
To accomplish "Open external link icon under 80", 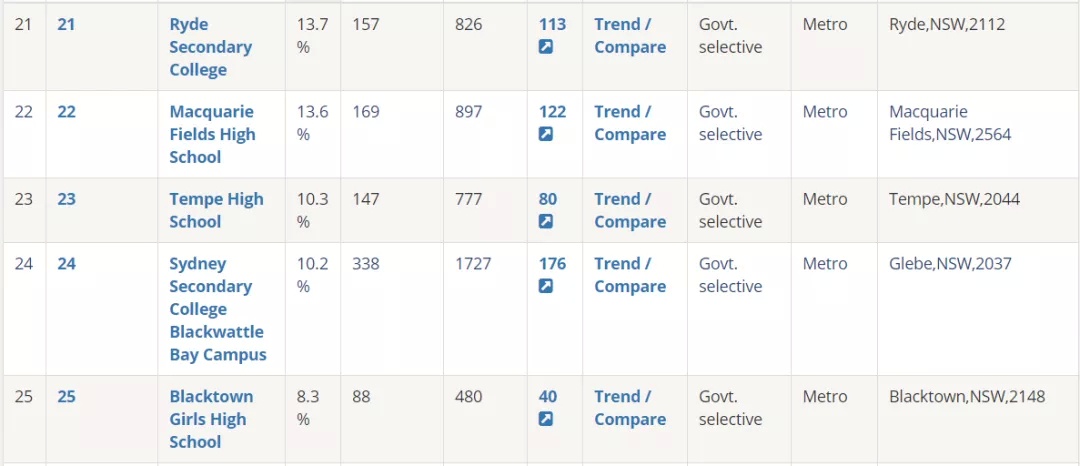I will pos(546,222).
